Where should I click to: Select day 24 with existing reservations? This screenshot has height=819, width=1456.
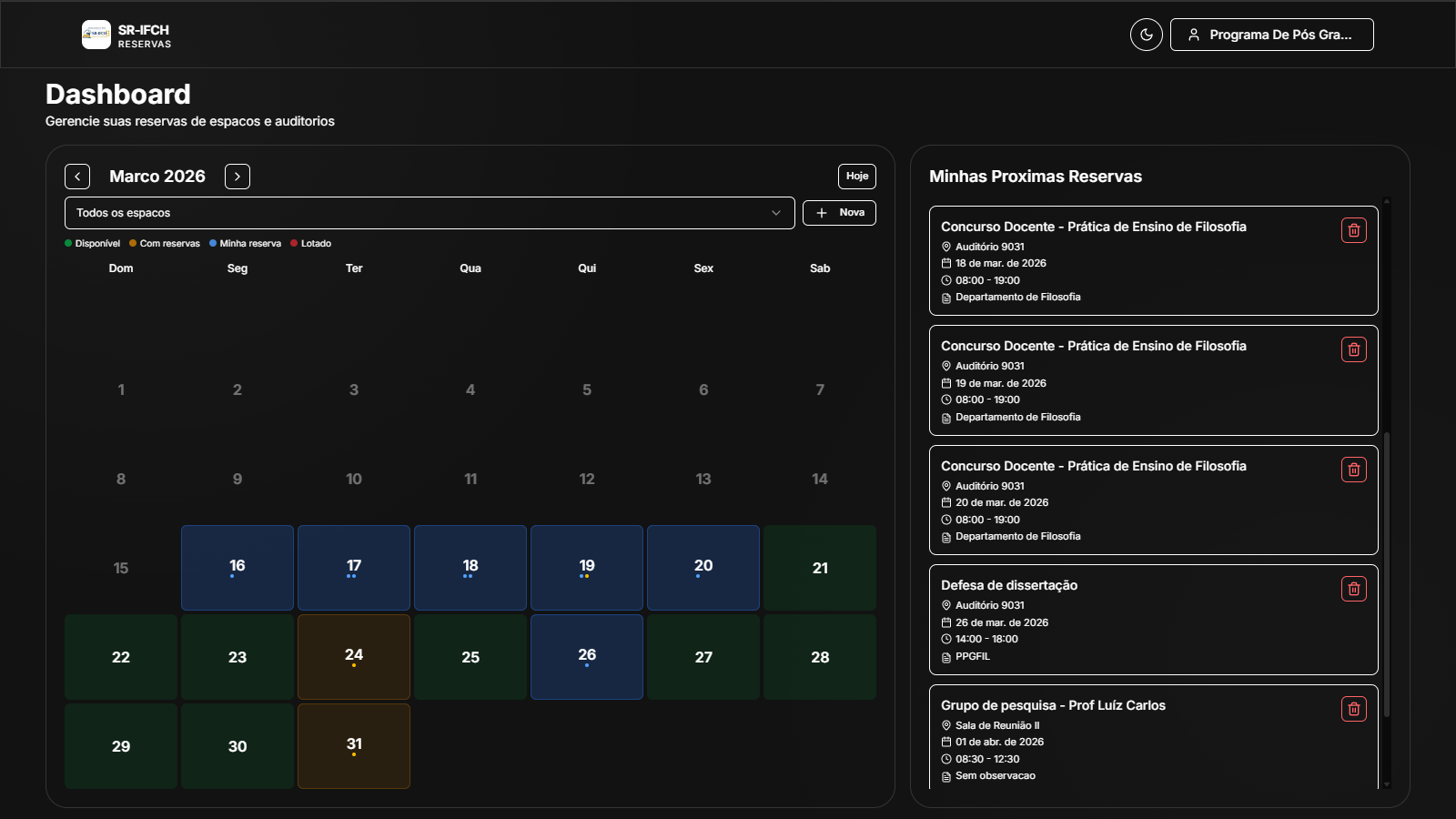[354, 657]
